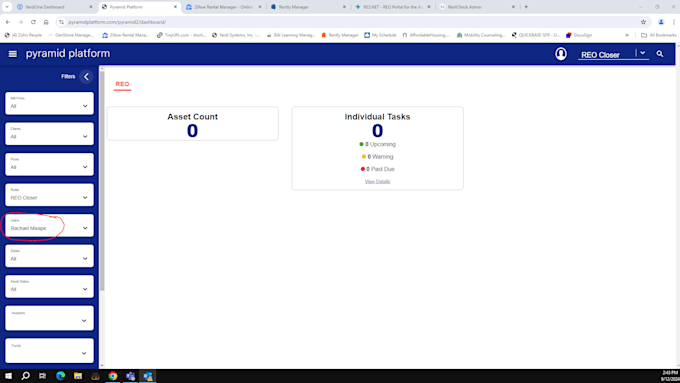Viewport: 680px width, 383px height.
Task: Open the REO Closer role selector
Action: point(613,54)
